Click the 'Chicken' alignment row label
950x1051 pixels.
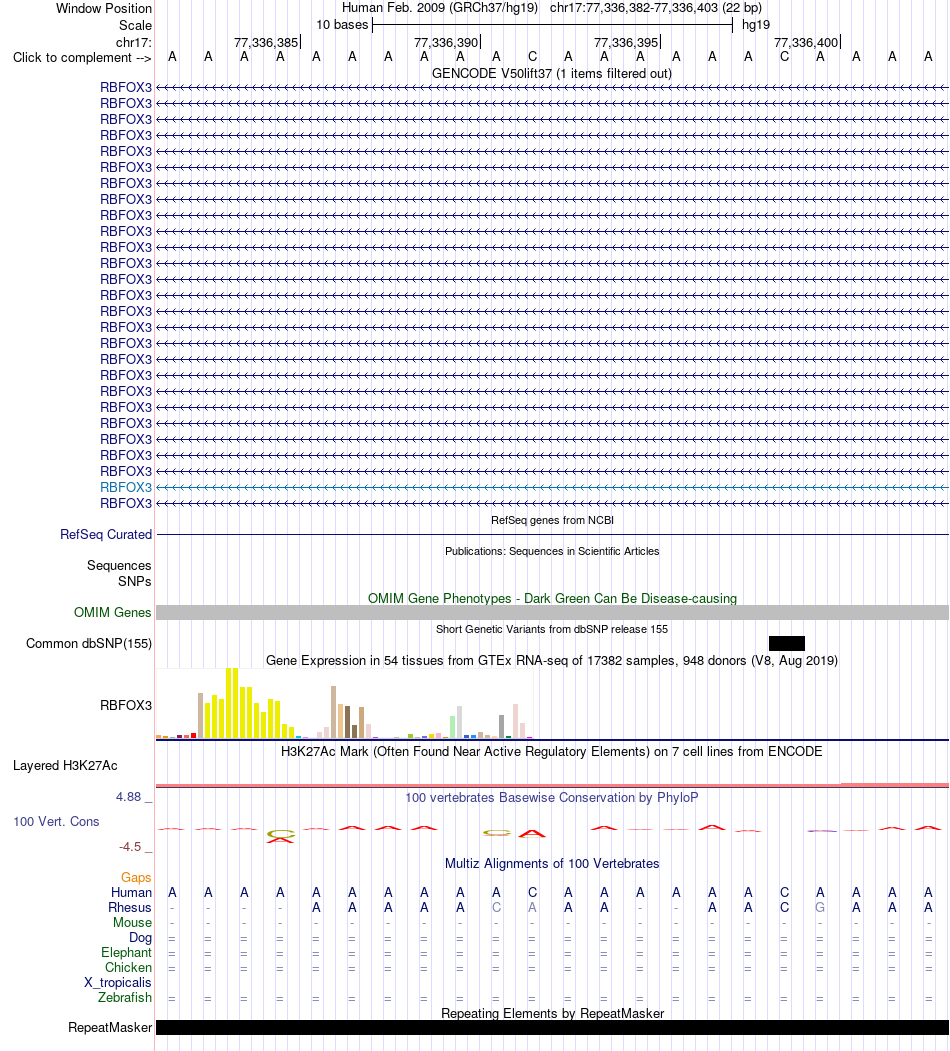tap(128, 968)
